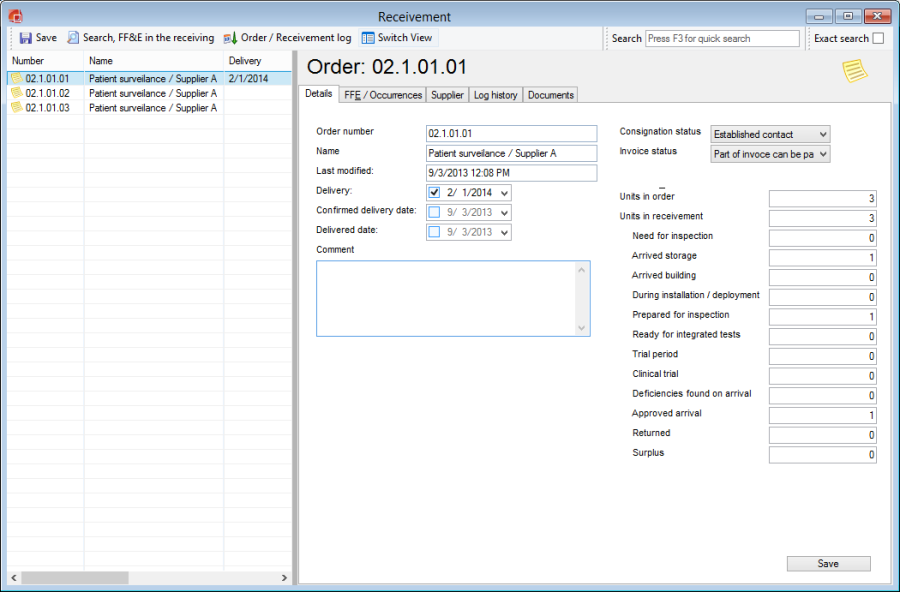The width and height of the screenshot is (900, 592).
Task: Click the Save disk icon in toolbar
Action: tap(25, 38)
